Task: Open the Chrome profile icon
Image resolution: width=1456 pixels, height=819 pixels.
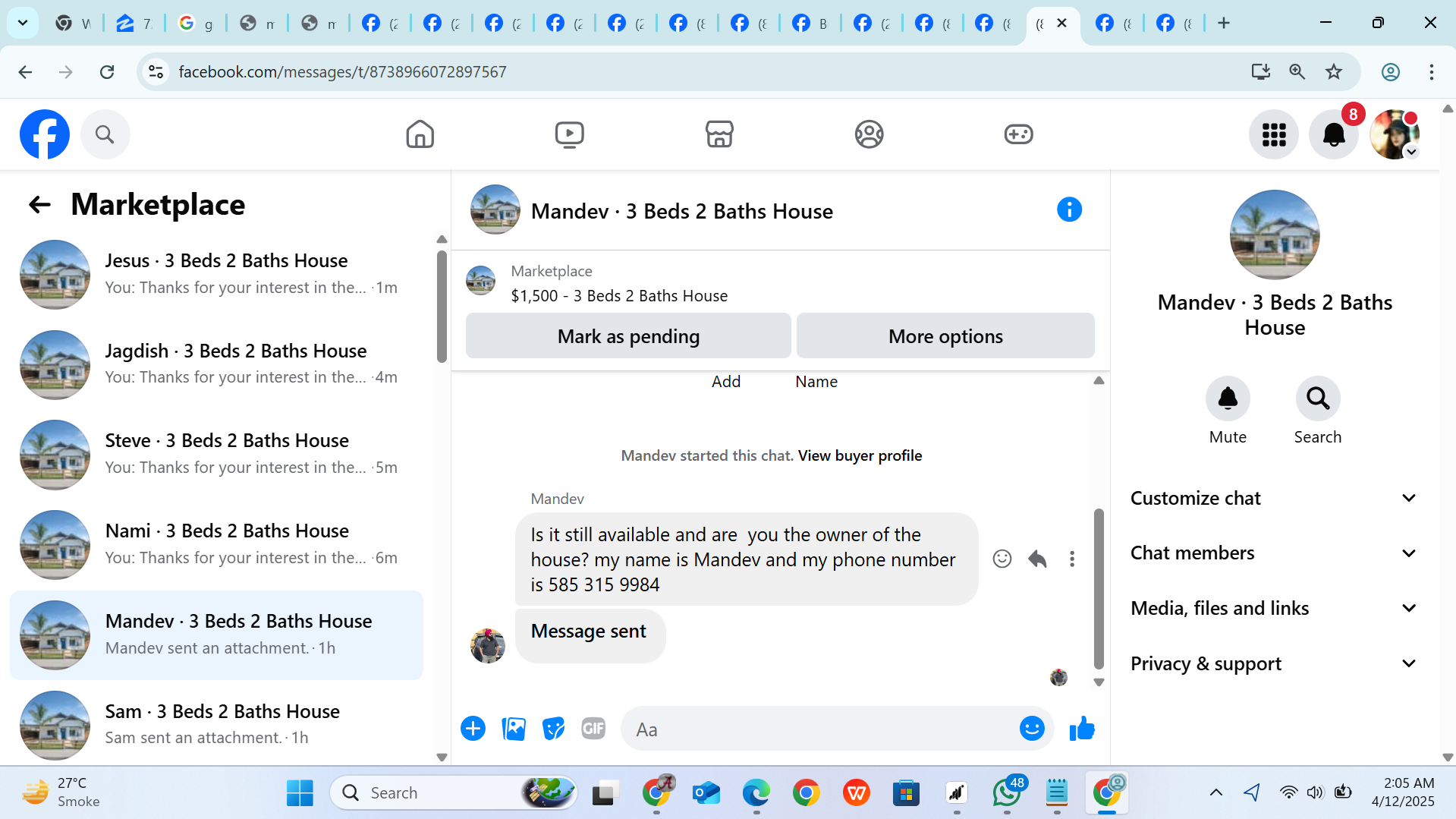Action: click(x=1390, y=72)
